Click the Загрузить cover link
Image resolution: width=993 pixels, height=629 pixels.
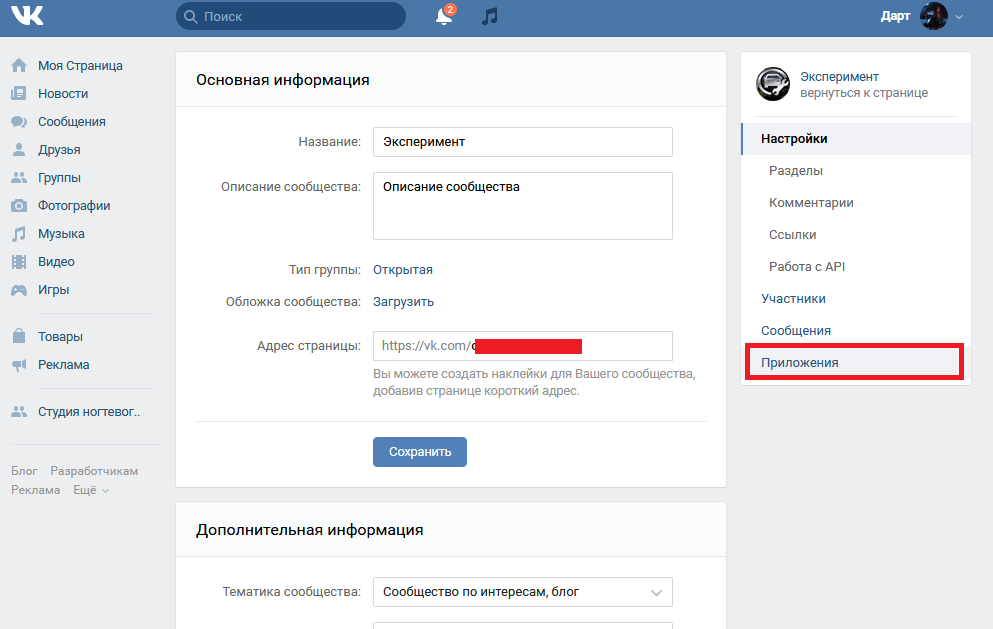[403, 302]
